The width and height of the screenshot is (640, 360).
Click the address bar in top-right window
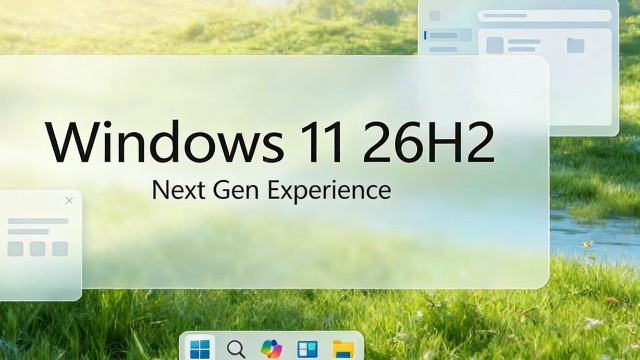tap(545, 16)
